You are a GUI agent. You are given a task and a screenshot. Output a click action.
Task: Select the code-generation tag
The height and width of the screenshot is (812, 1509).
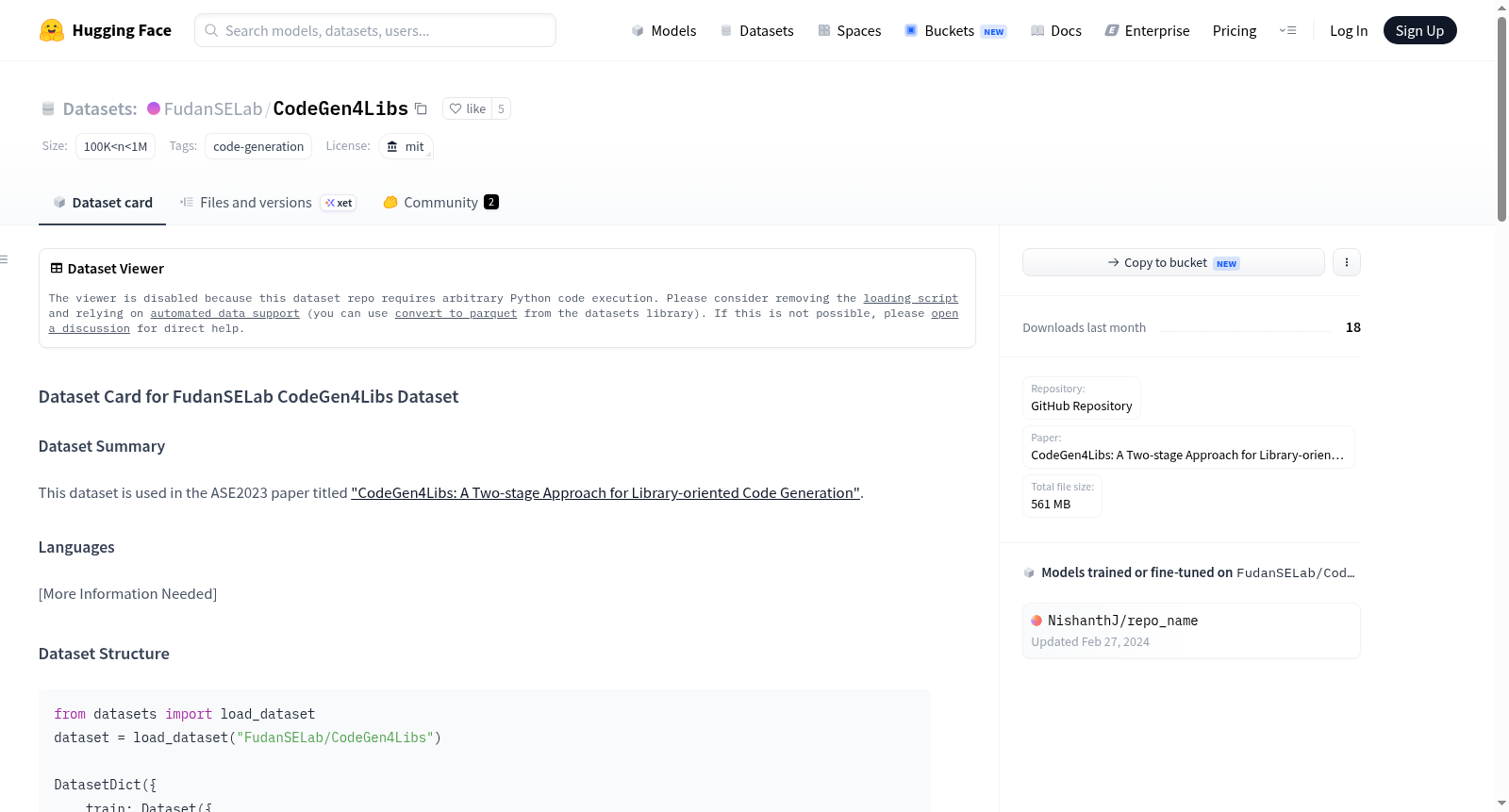[258, 146]
